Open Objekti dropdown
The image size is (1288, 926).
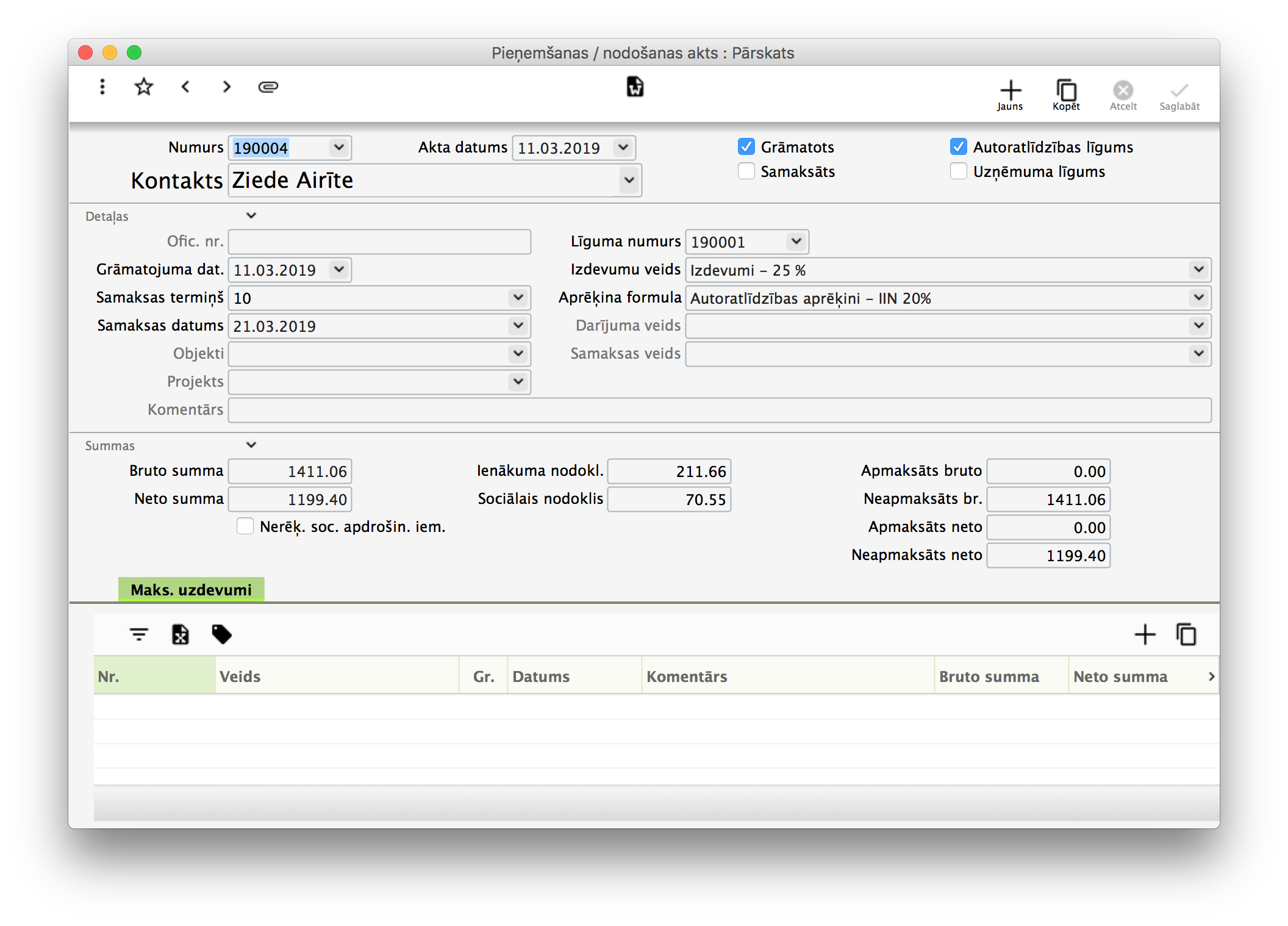518,354
